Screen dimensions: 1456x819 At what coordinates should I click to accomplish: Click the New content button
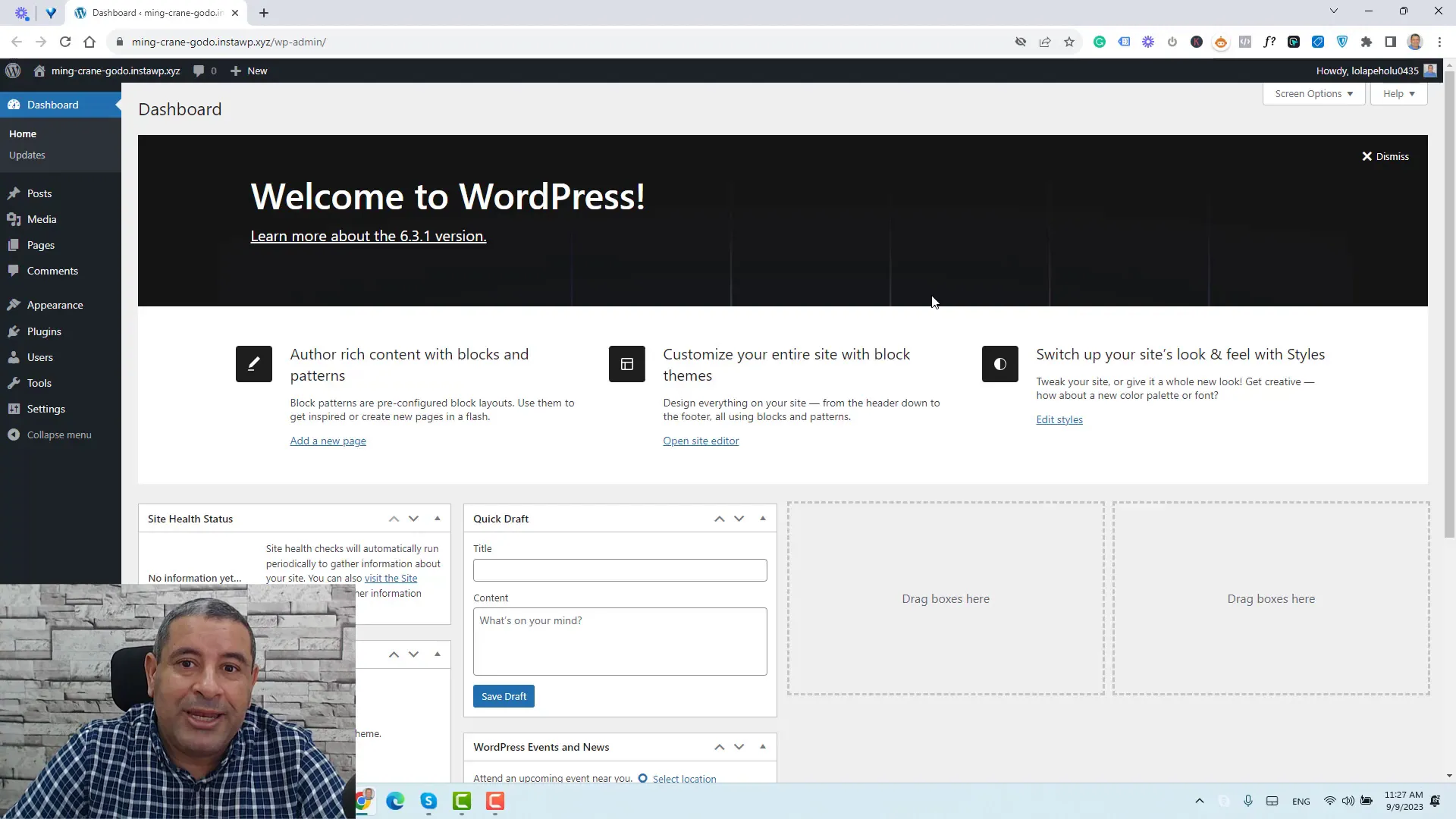pyautogui.click(x=249, y=71)
